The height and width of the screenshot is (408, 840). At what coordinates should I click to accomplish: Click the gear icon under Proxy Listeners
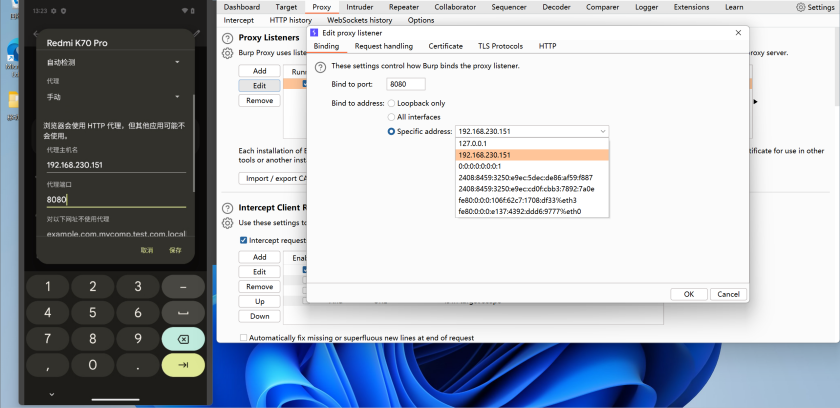(227, 52)
